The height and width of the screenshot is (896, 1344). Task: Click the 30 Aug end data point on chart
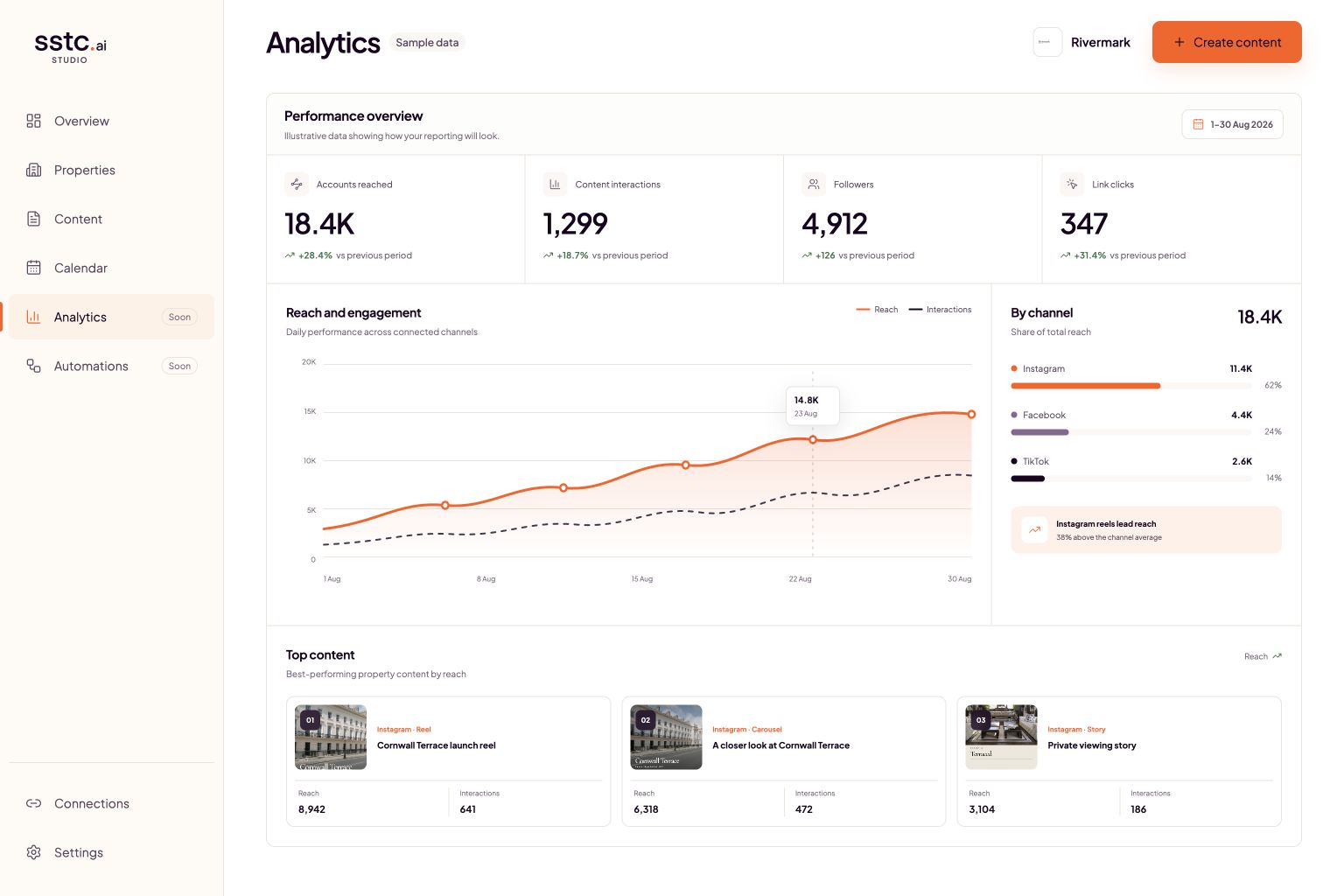point(971,414)
